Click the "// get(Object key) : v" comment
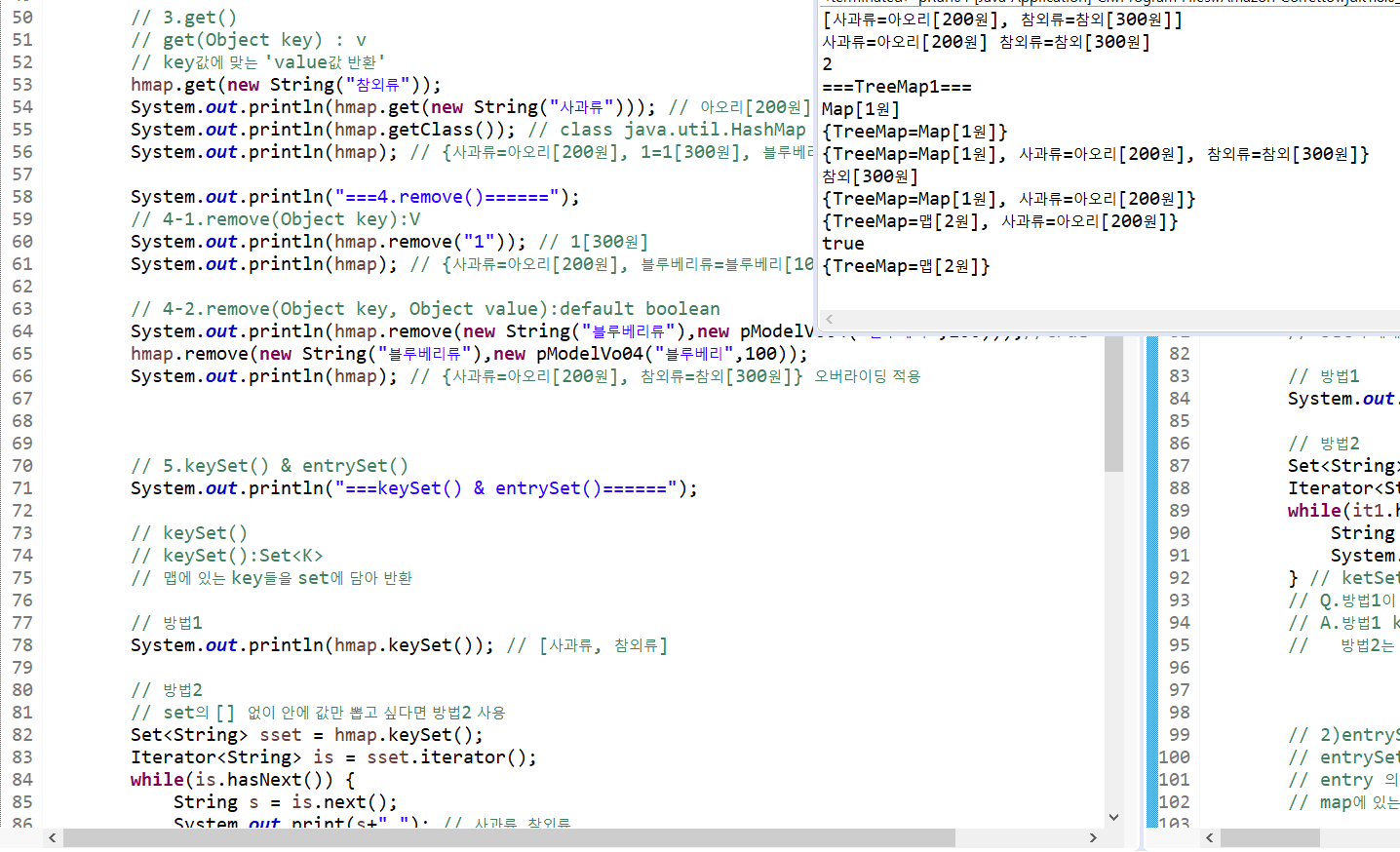This screenshot has height=852, width=1400. (x=249, y=40)
